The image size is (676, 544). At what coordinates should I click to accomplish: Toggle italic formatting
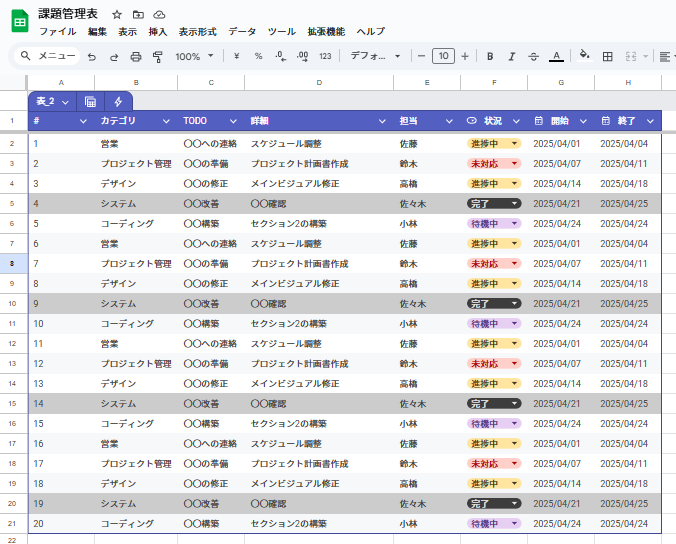(x=512, y=56)
